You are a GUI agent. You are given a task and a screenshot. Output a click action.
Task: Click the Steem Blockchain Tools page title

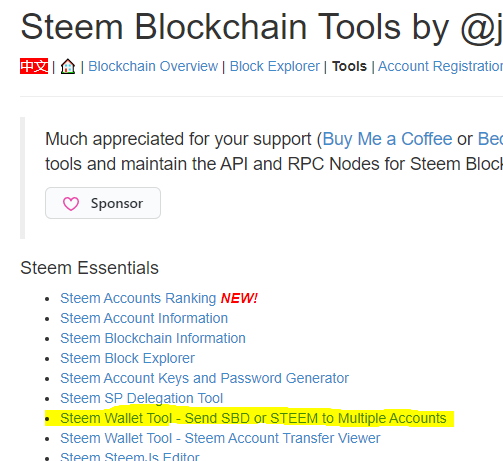(261, 27)
